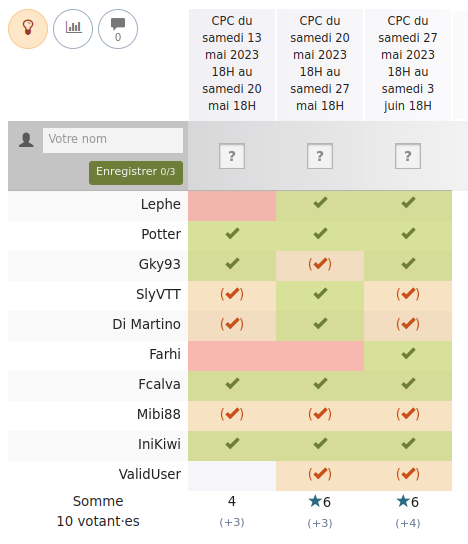Toggle the vote box for samedi 20 mai

click(320, 156)
